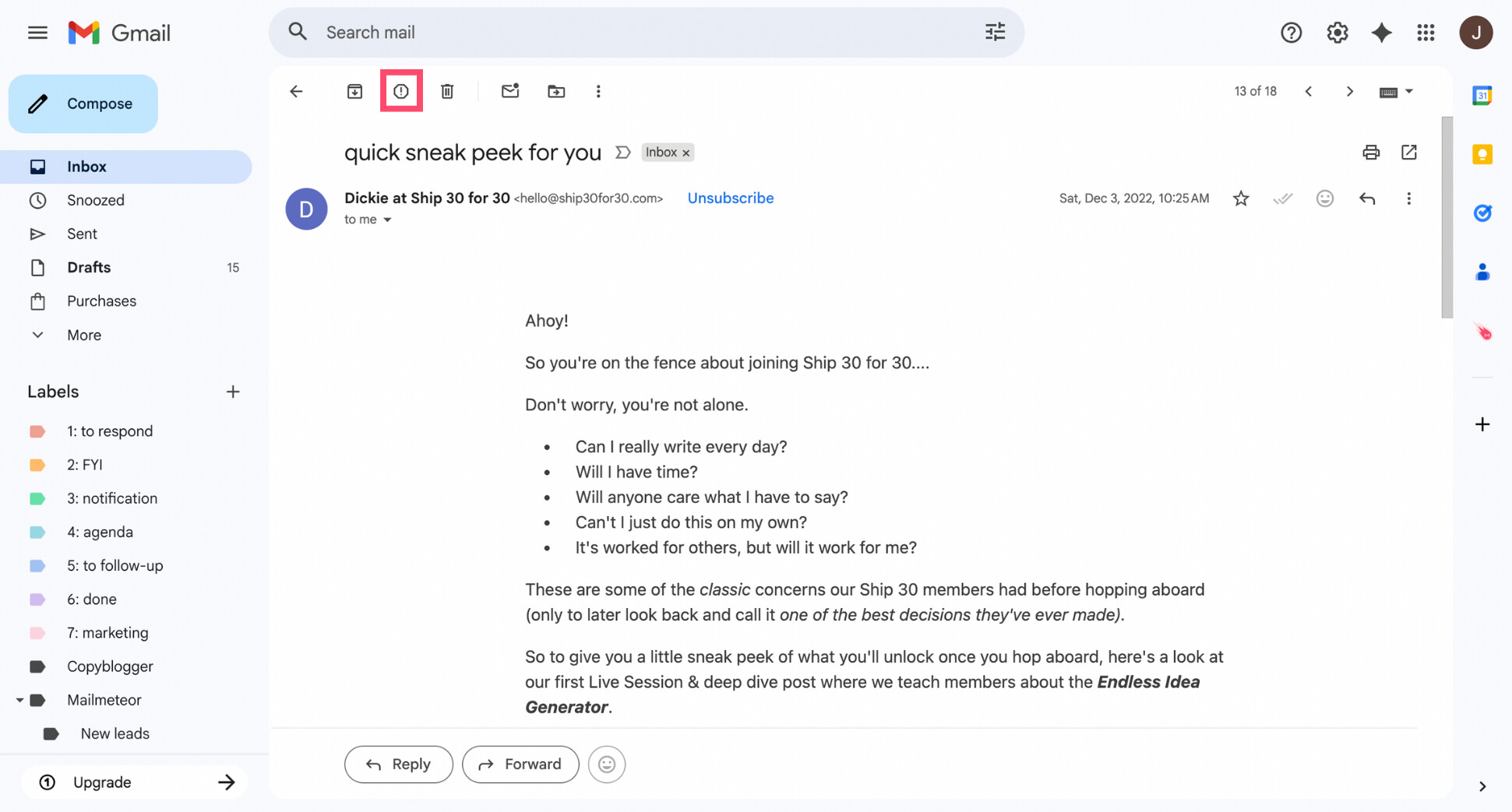Screen dimensions: 1512x812
Task: Expand the More section in the sidebar
Action: pyautogui.click(x=37, y=335)
